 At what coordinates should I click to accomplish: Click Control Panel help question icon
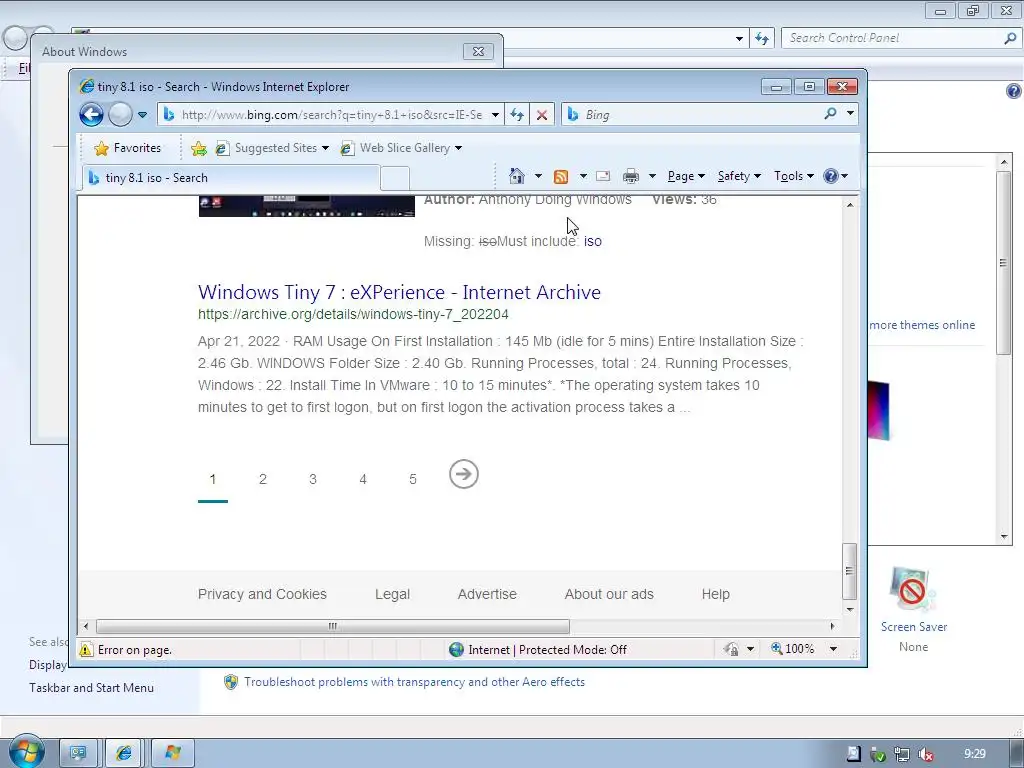point(1014,91)
